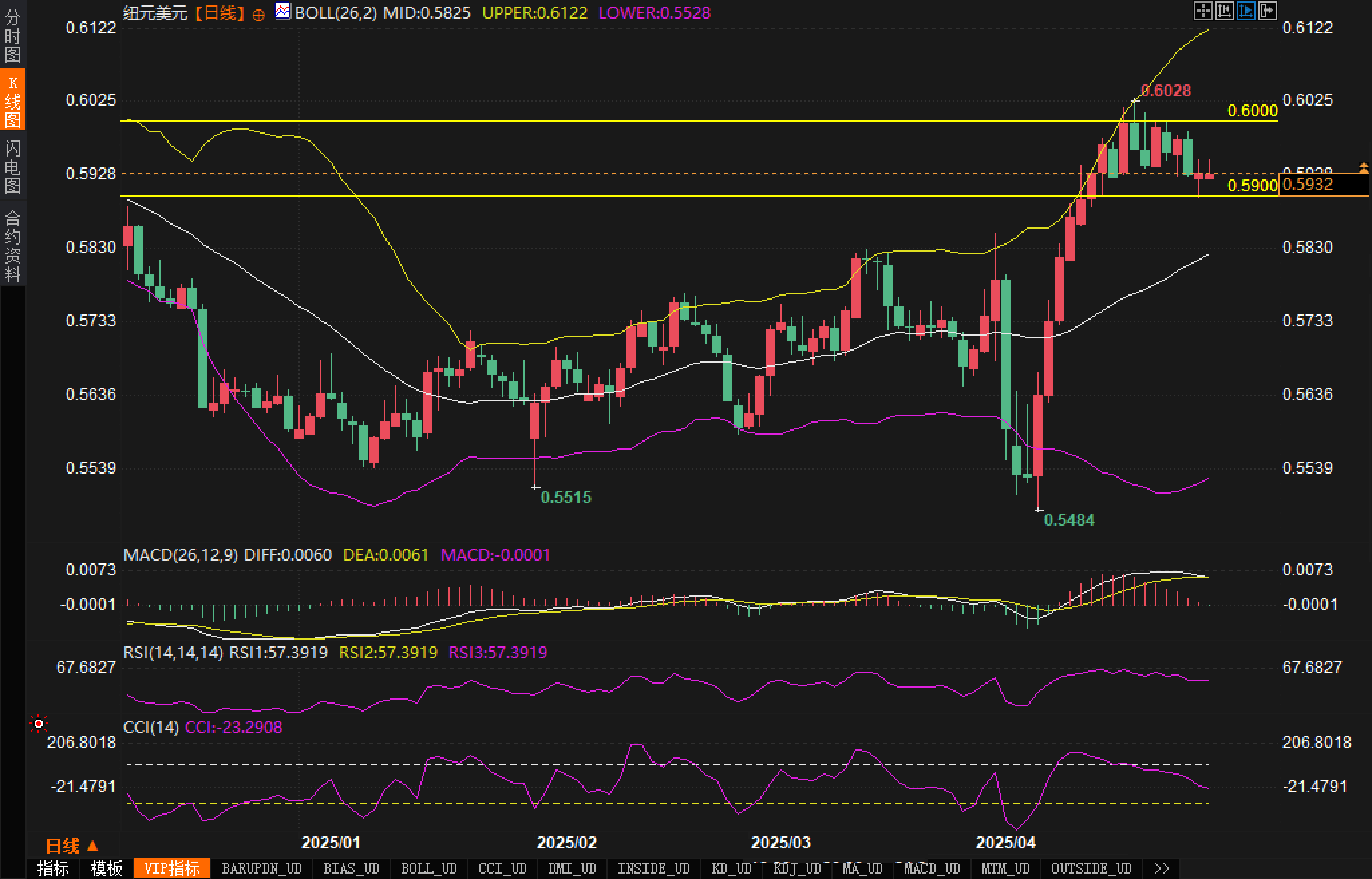Apply the CCI_UD indicator
The width and height of the screenshot is (1372, 879).
(x=502, y=868)
